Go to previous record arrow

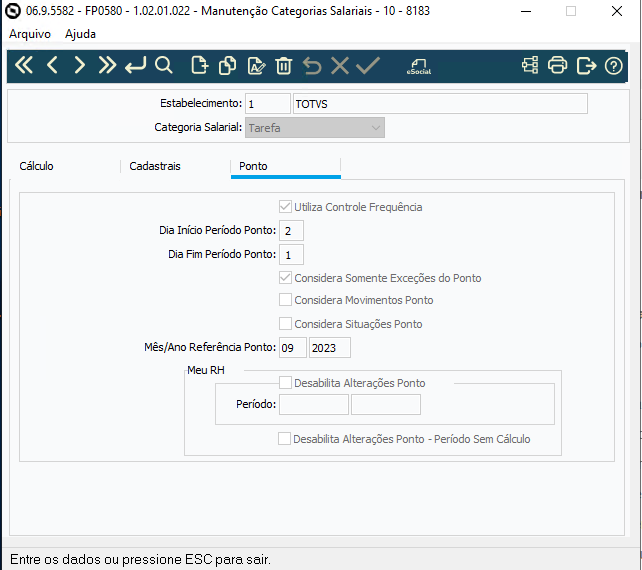52,66
